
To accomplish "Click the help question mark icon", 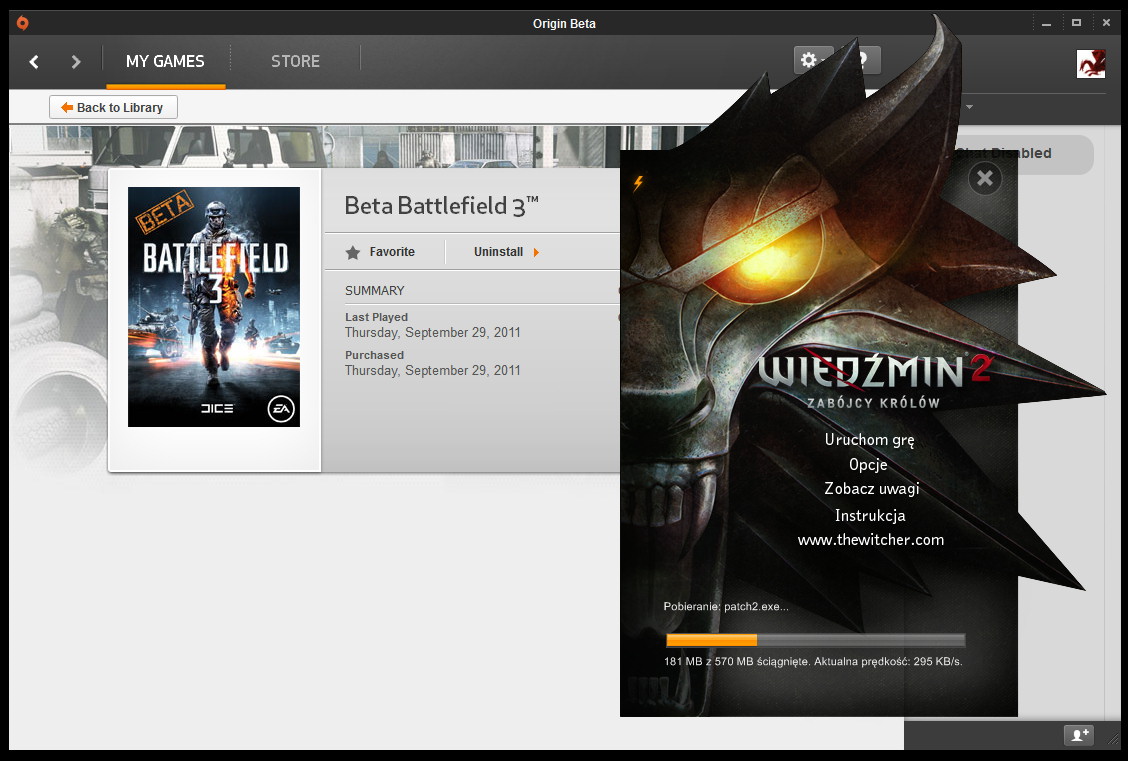I will pos(866,60).
